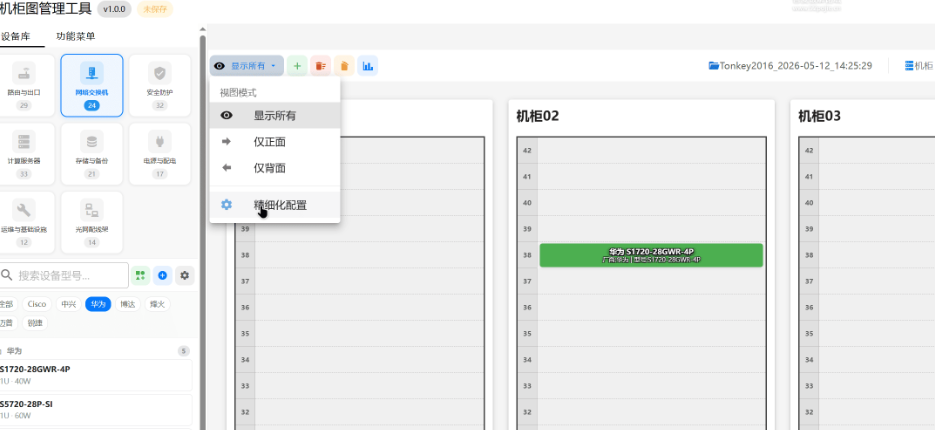Click the 机柜03 cabinet title
This screenshot has height=430, width=935.
click(819, 116)
